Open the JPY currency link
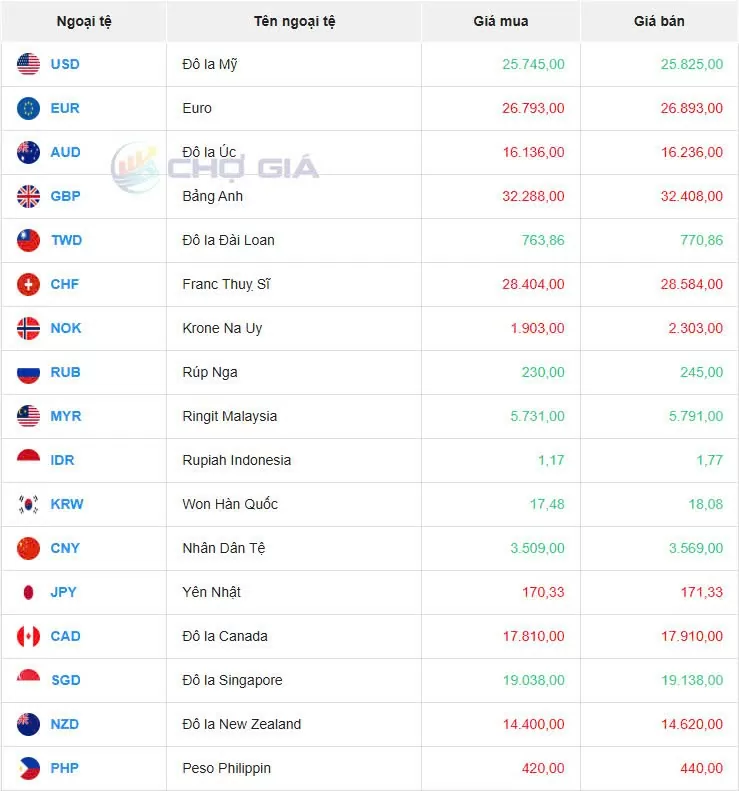The image size is (739, 791). 64,592
